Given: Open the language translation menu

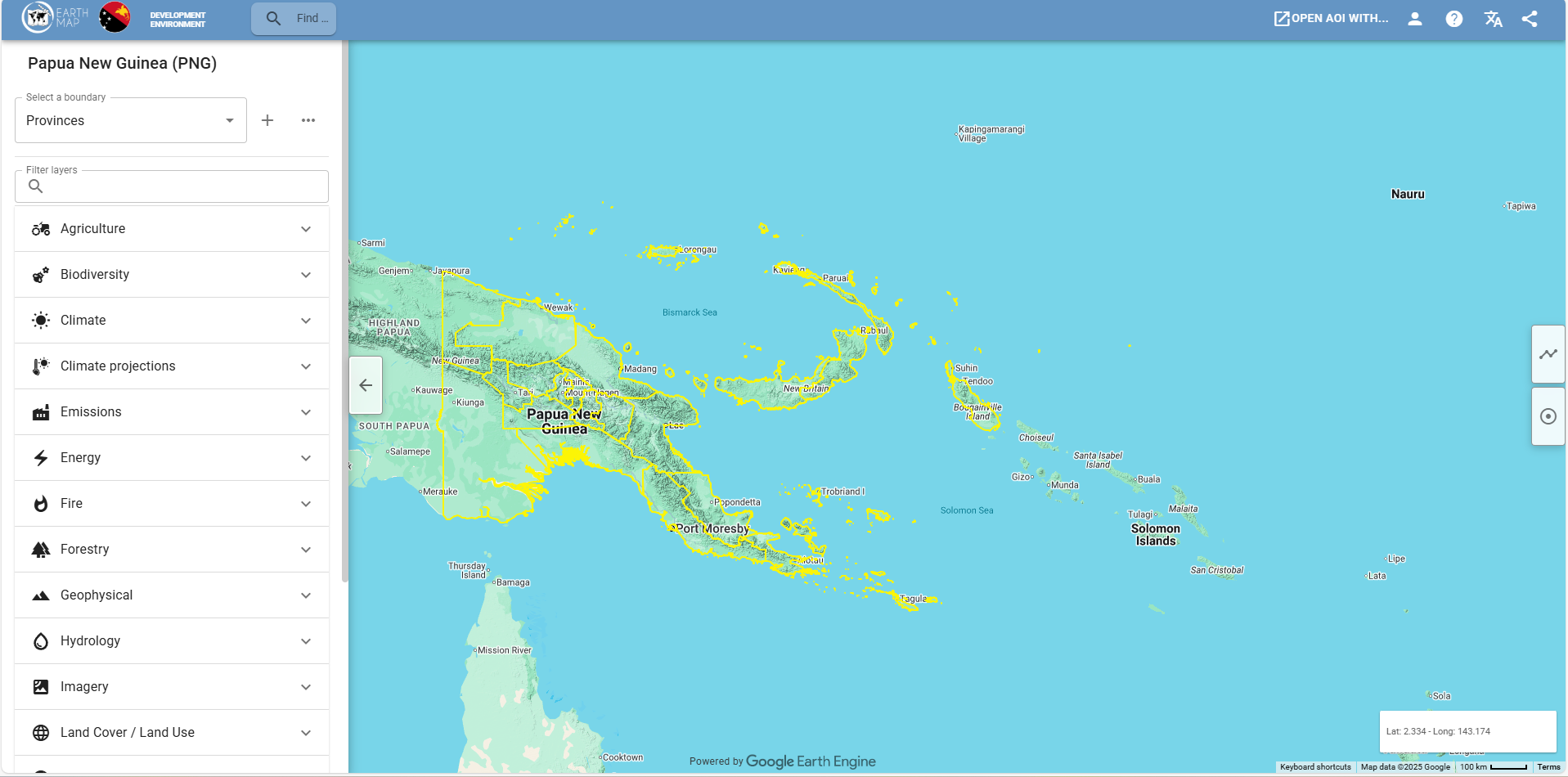Looking at the screenshot, I should coord(1493,18).
